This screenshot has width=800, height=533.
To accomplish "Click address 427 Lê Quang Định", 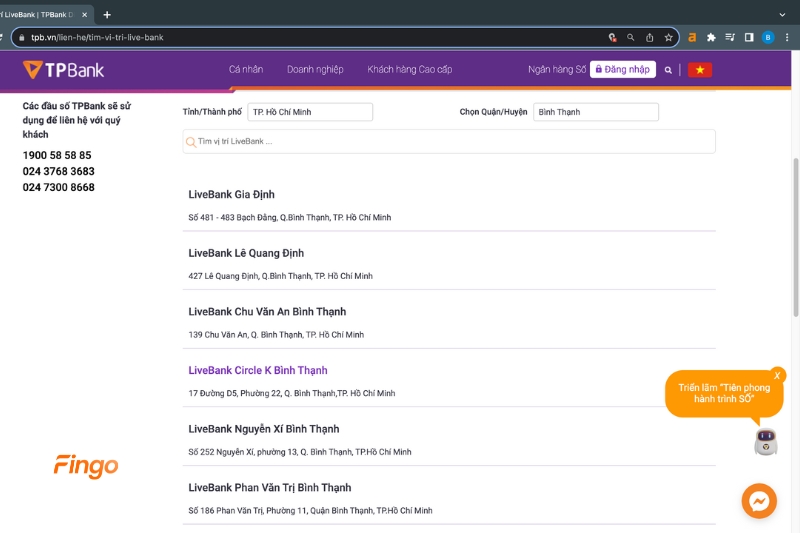I will (x=280, y=276).
